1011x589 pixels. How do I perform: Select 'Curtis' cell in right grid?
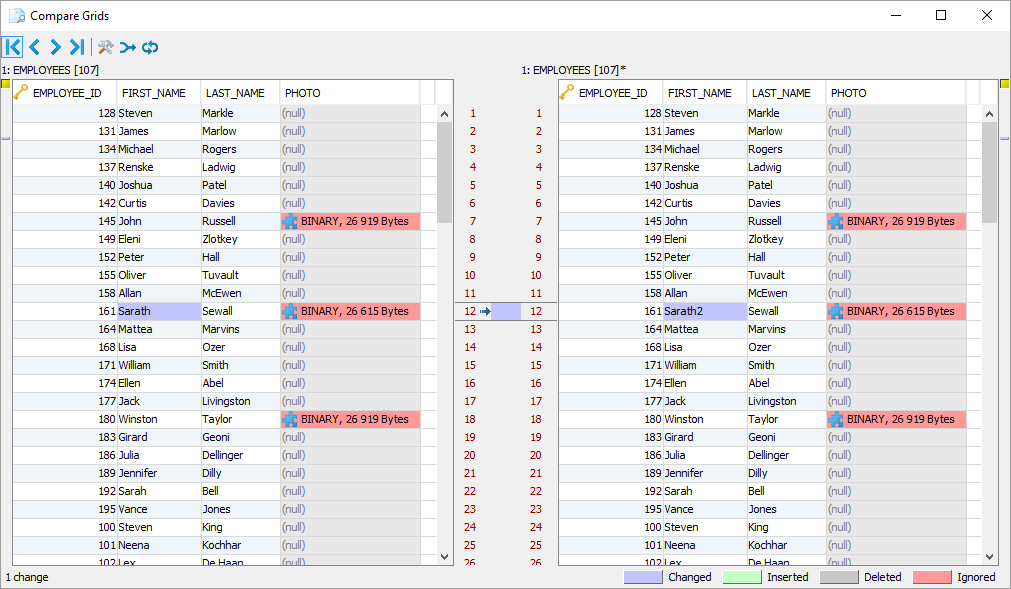coord(705,203)
